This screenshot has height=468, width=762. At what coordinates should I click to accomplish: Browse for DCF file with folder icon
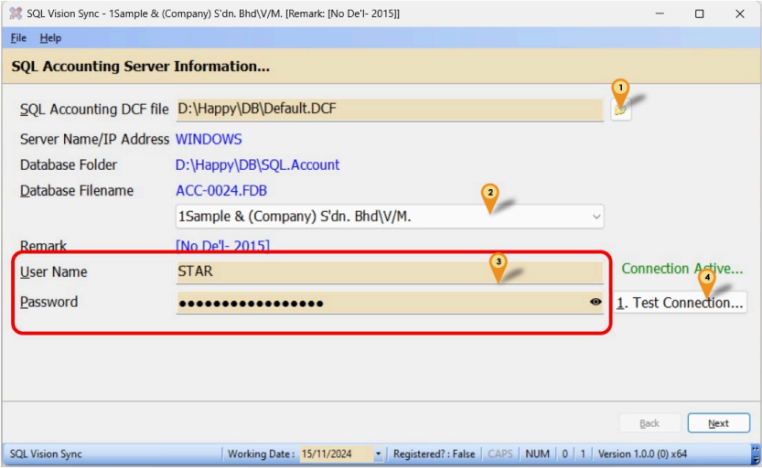[621, 109]
